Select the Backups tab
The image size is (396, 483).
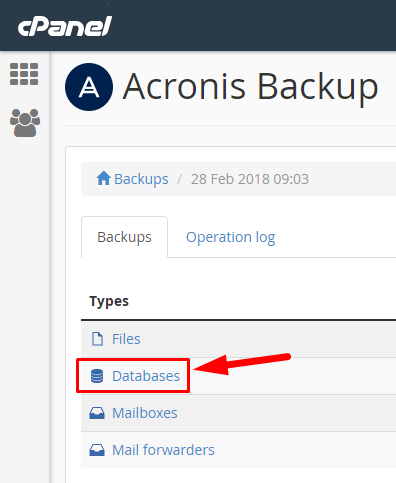124,237
